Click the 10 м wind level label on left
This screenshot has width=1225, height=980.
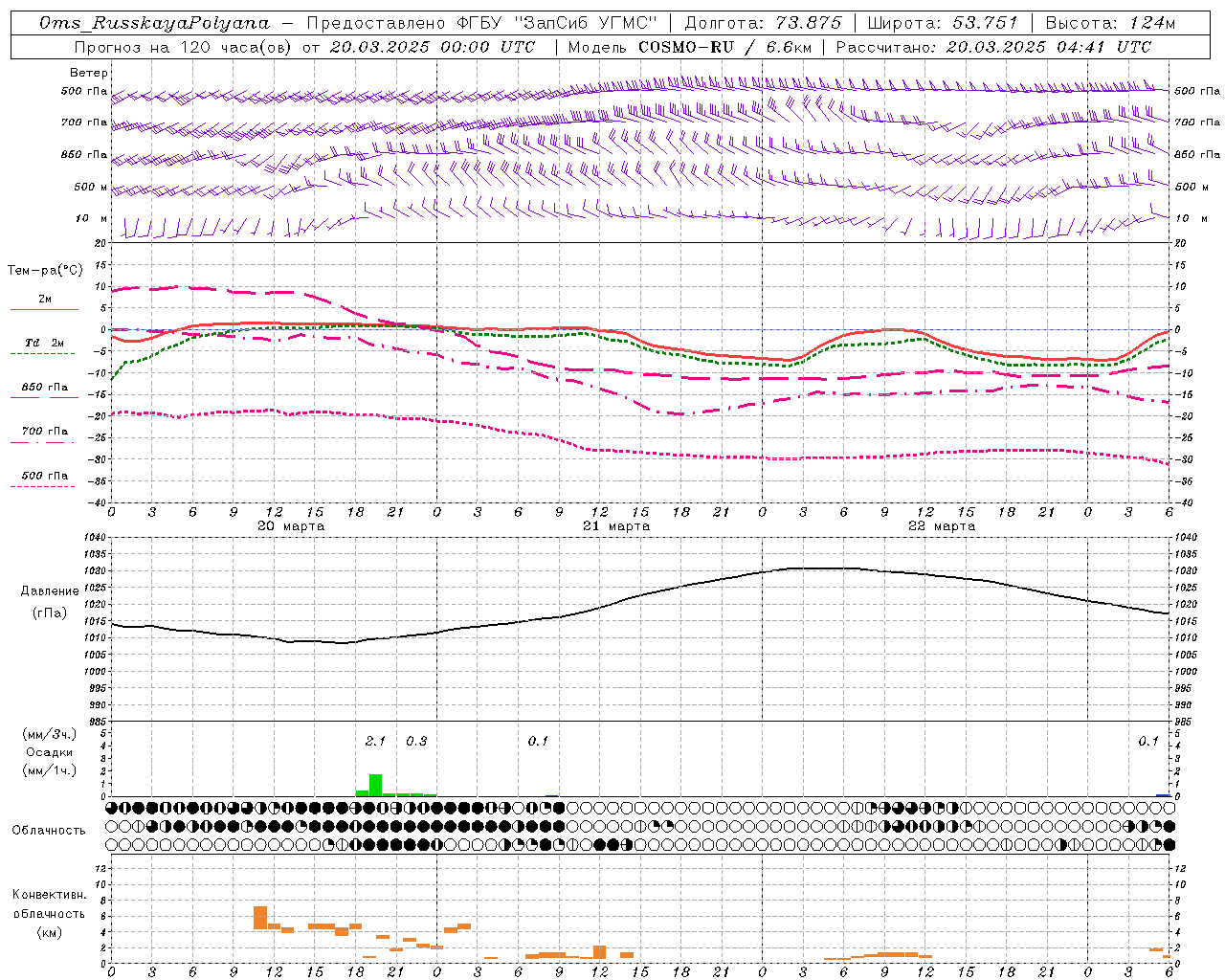tap(92, 218)
